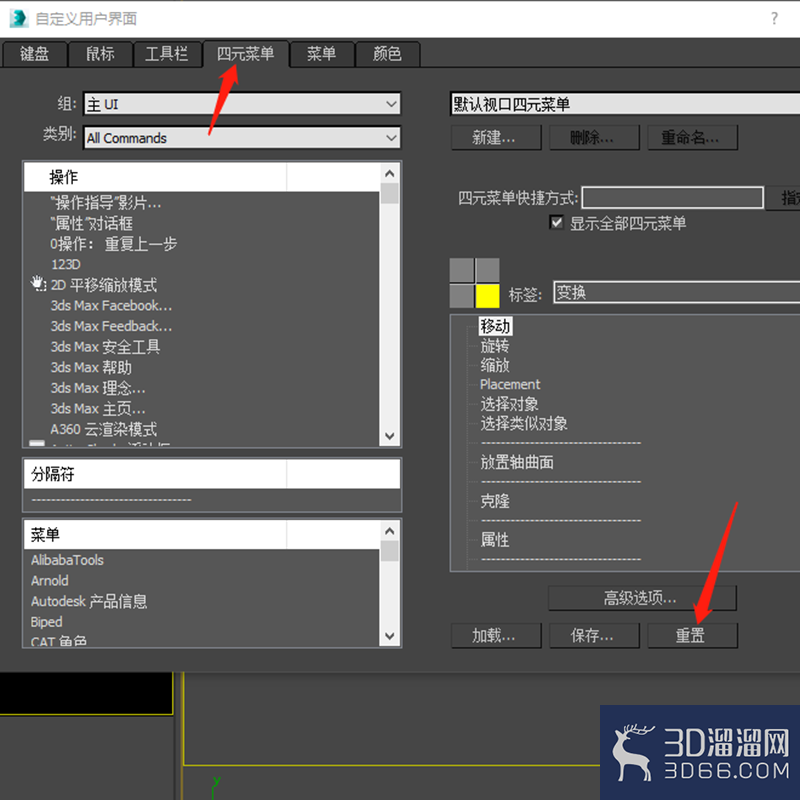Select 选择类似对象 in the quad menu tree
This screenshot has height=800, width=800.
click(x=523, y=423)
